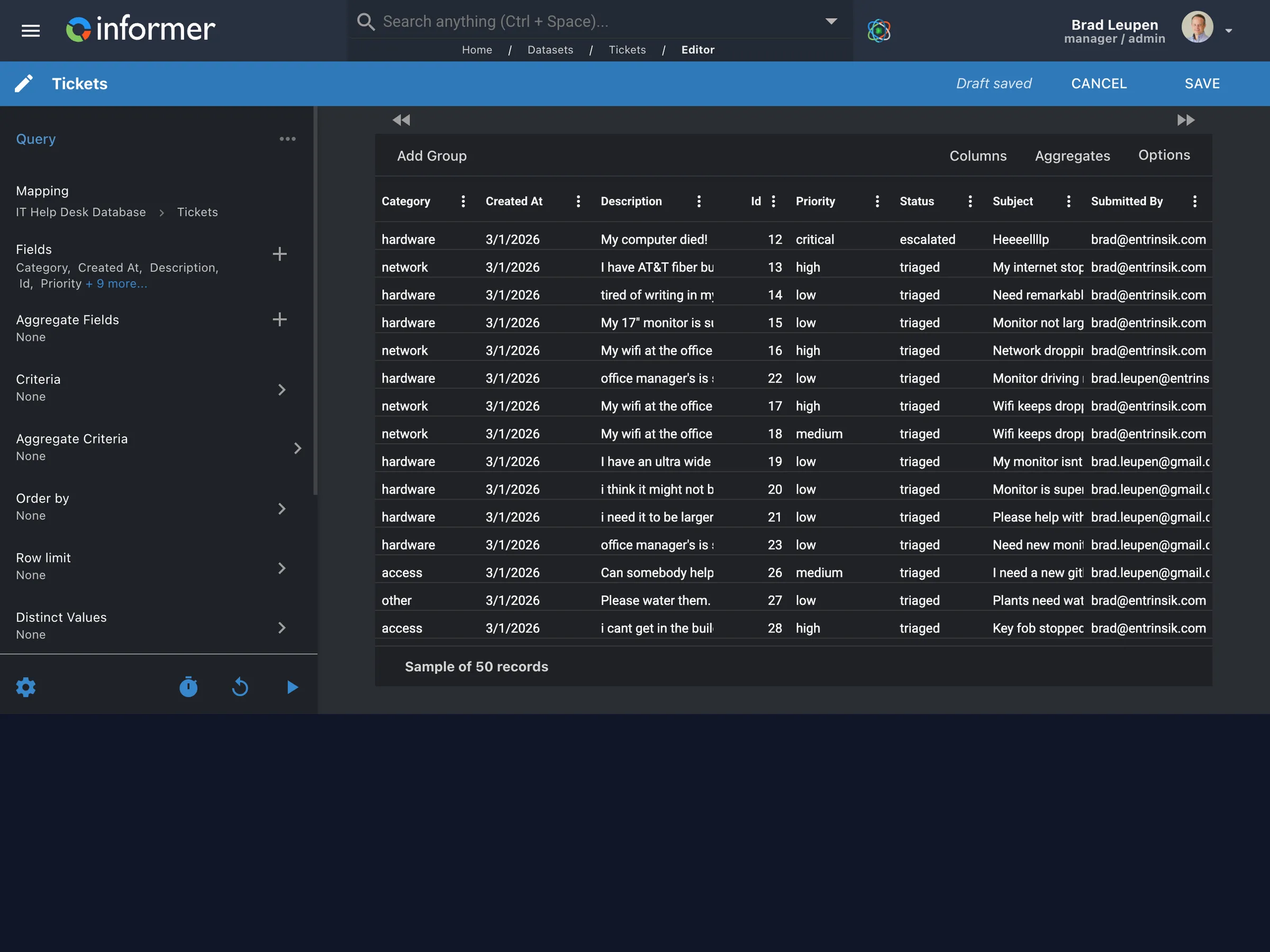Rewind results with the double-left arrows icon
Screen dimensions: 1270x952
pos(401,120)
